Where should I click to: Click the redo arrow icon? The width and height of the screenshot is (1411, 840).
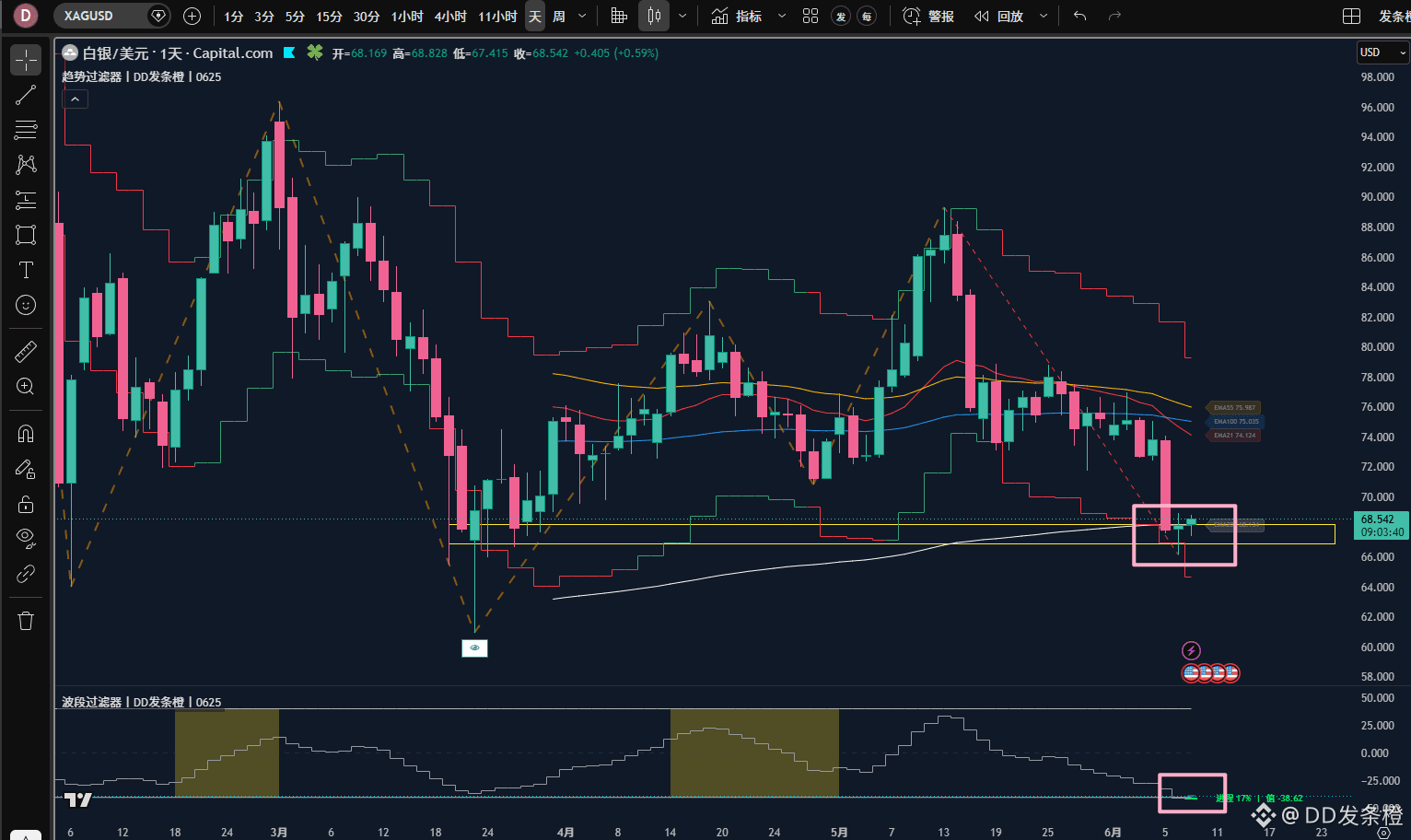pyautogui.click(x=1114, y=17)
